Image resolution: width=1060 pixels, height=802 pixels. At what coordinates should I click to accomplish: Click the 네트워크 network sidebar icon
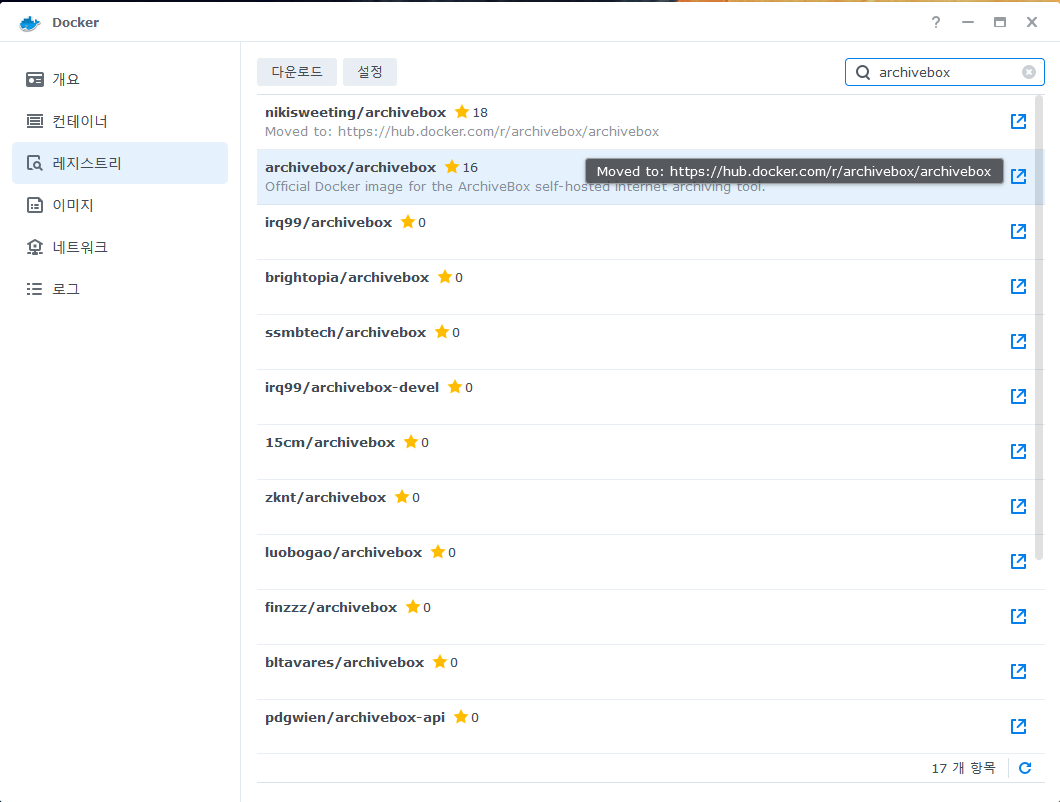coord(34,247)
